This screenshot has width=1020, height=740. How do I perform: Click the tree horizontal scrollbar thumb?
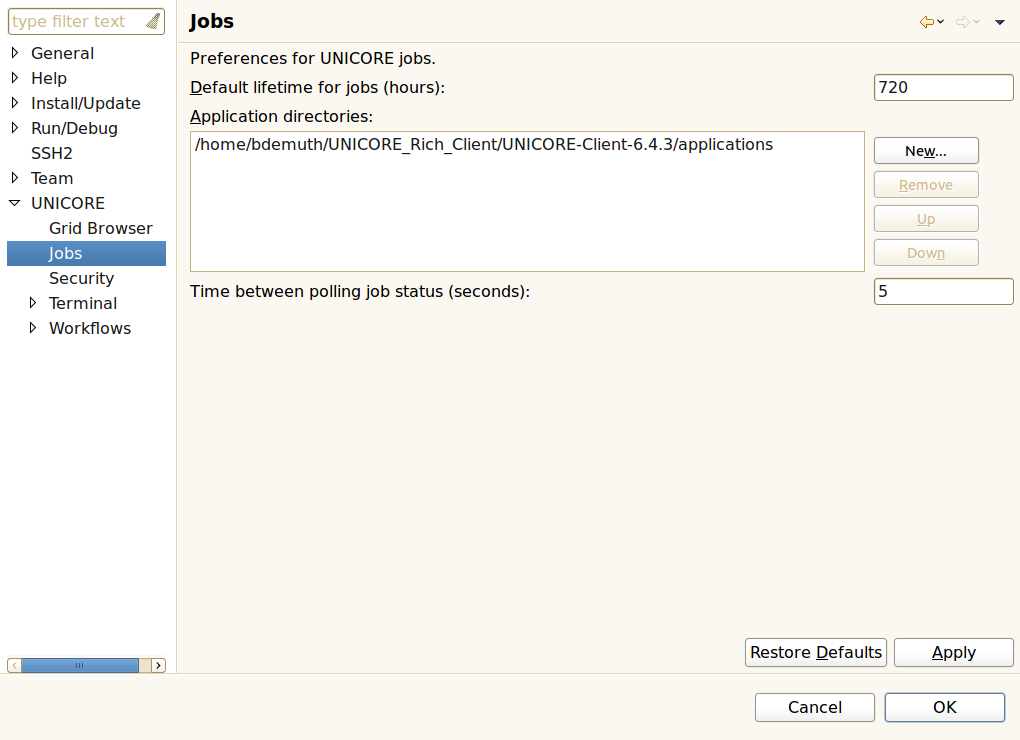coord(79,665)
